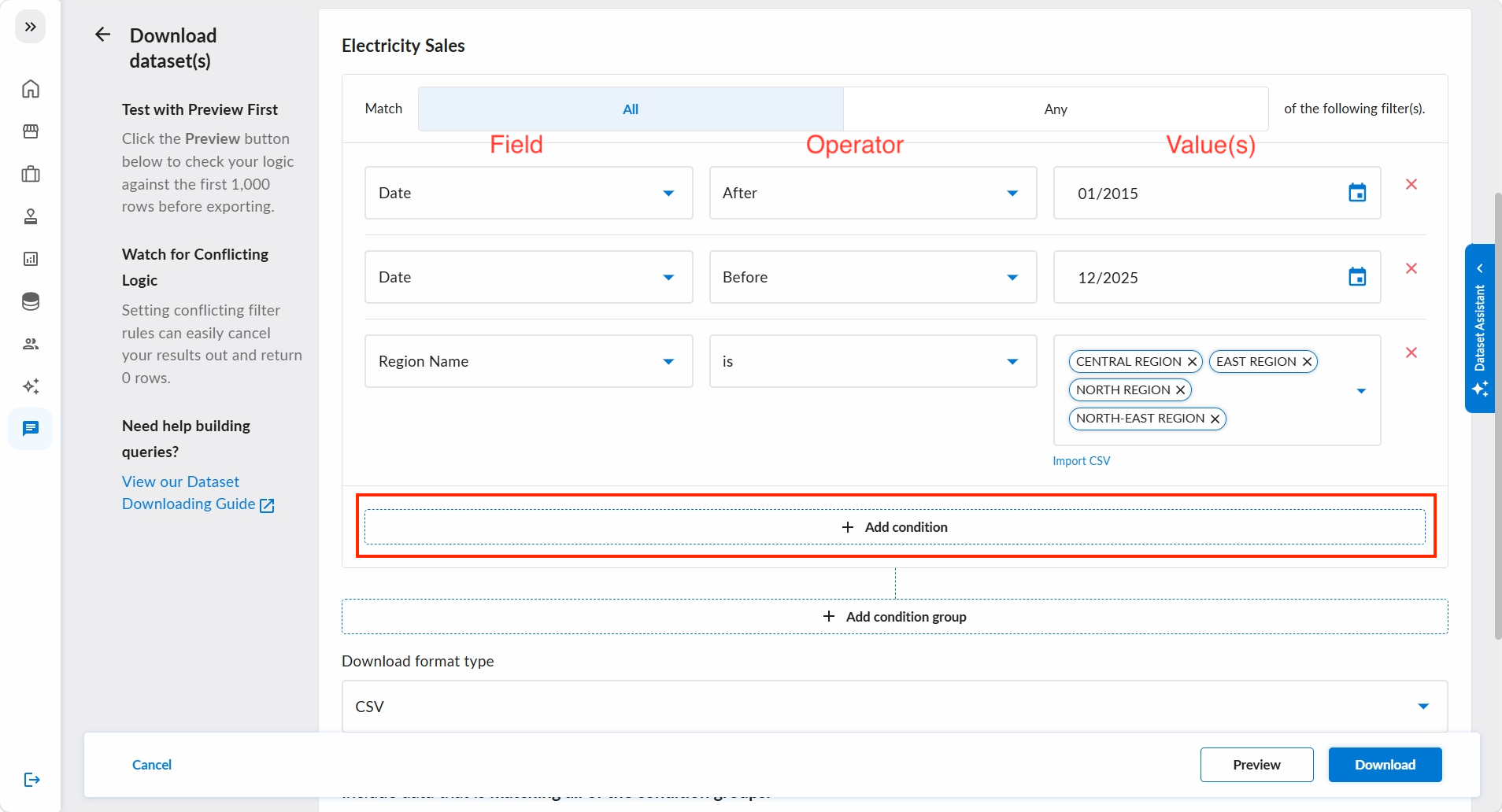
Task: Click Cancel link
Action: [x=152, y=765]
